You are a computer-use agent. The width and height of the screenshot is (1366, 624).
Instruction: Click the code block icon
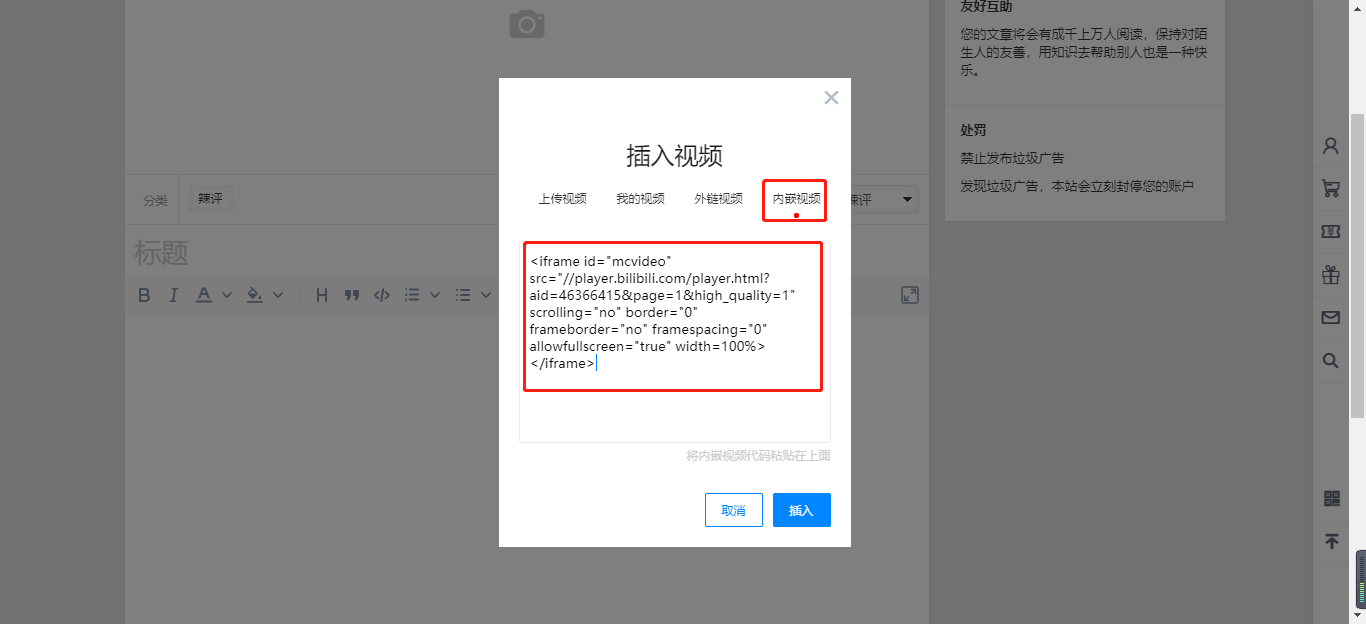(x=381, y=295)
